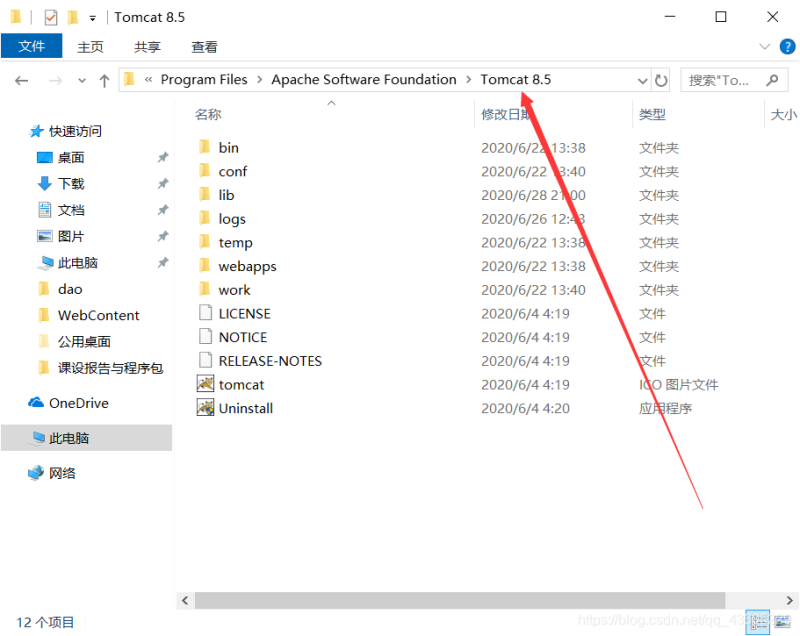
Task: Sort by the 大小 column header
Action: (x=784, y=114)
